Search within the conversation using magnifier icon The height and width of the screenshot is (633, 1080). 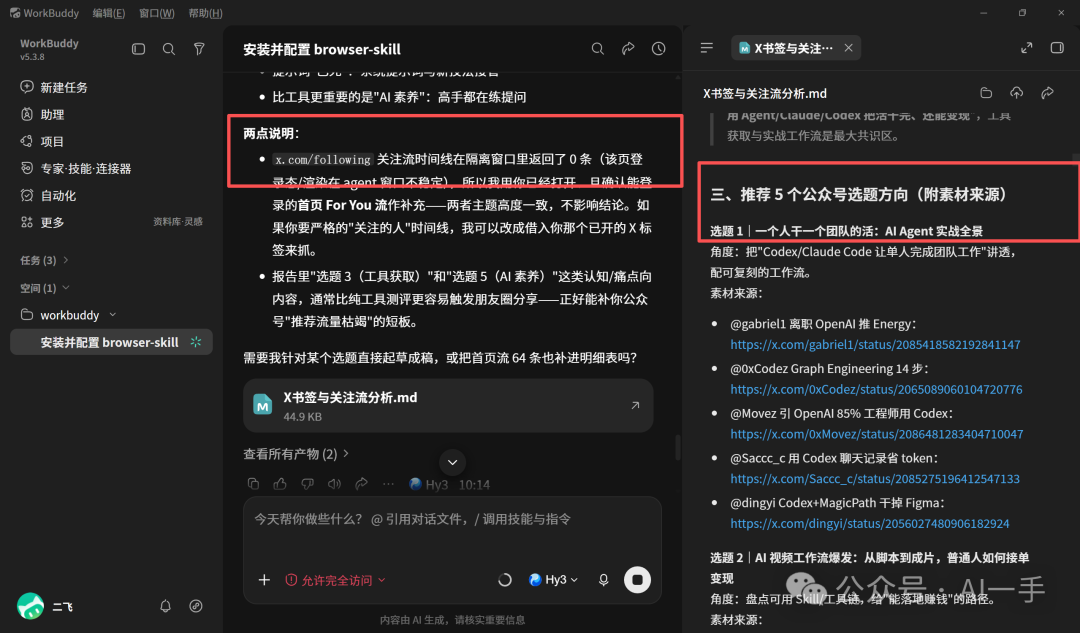[x=598, y=49]
